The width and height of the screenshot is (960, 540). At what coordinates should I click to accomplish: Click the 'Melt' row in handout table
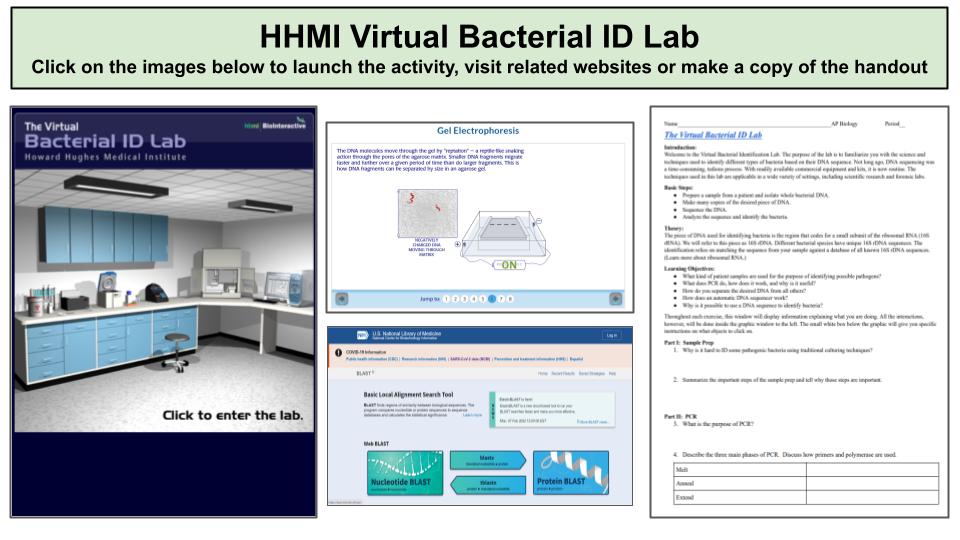click(x=806, y=470)
